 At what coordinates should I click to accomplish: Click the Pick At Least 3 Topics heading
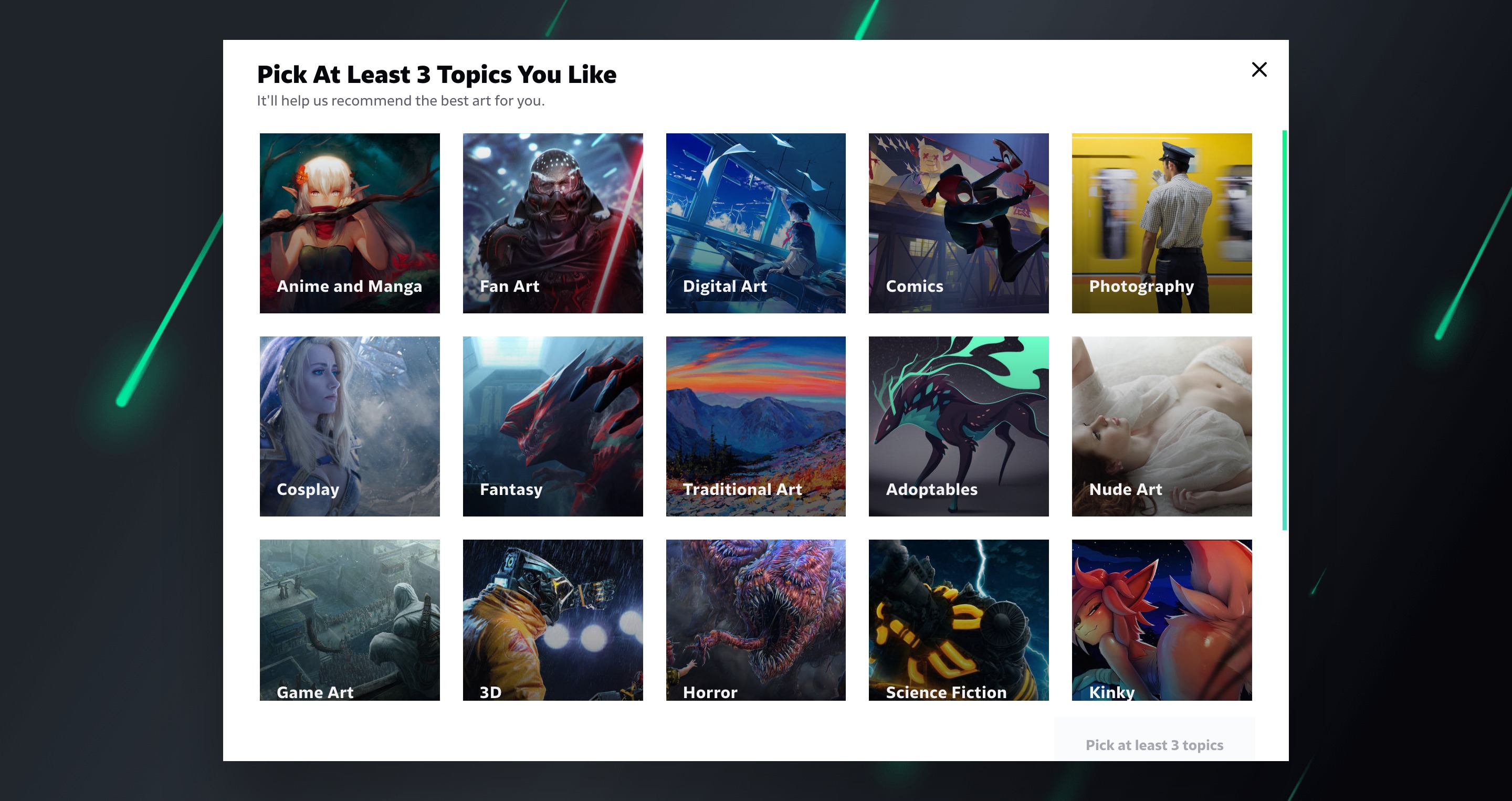click(437, 75)
